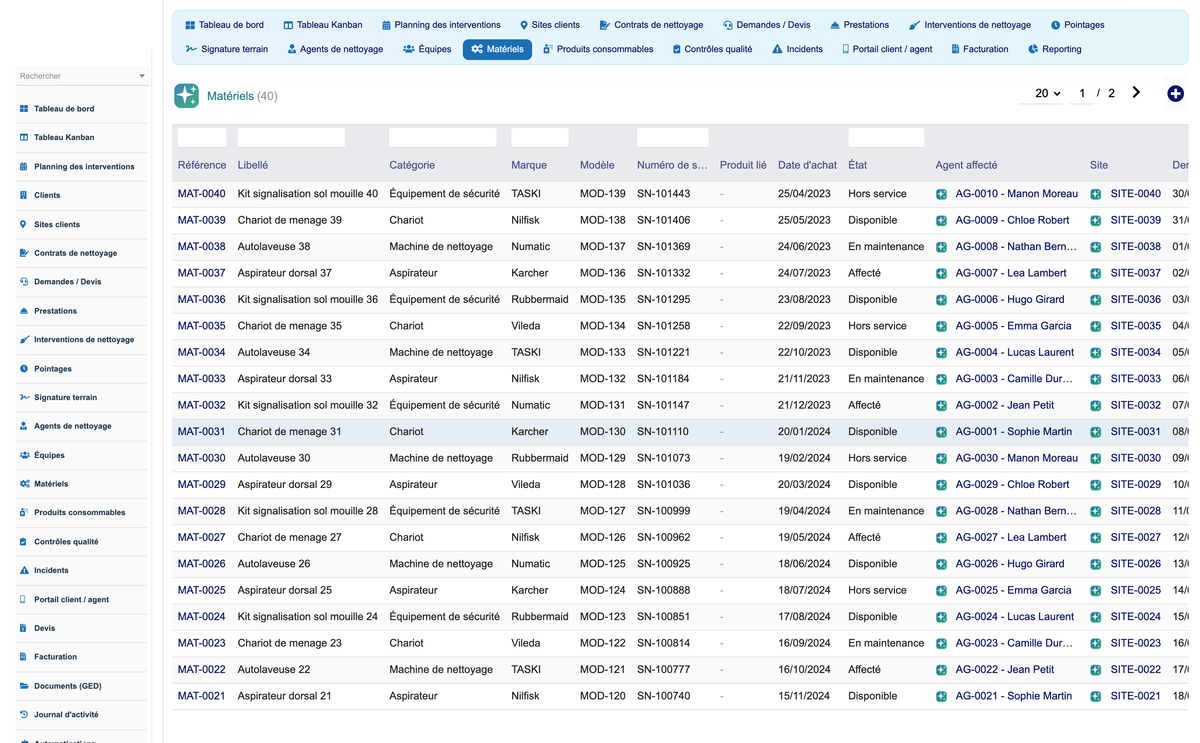Click 'Rubbermaid' brand in MAT-0024 row
1200x743 pixels.
540,617
